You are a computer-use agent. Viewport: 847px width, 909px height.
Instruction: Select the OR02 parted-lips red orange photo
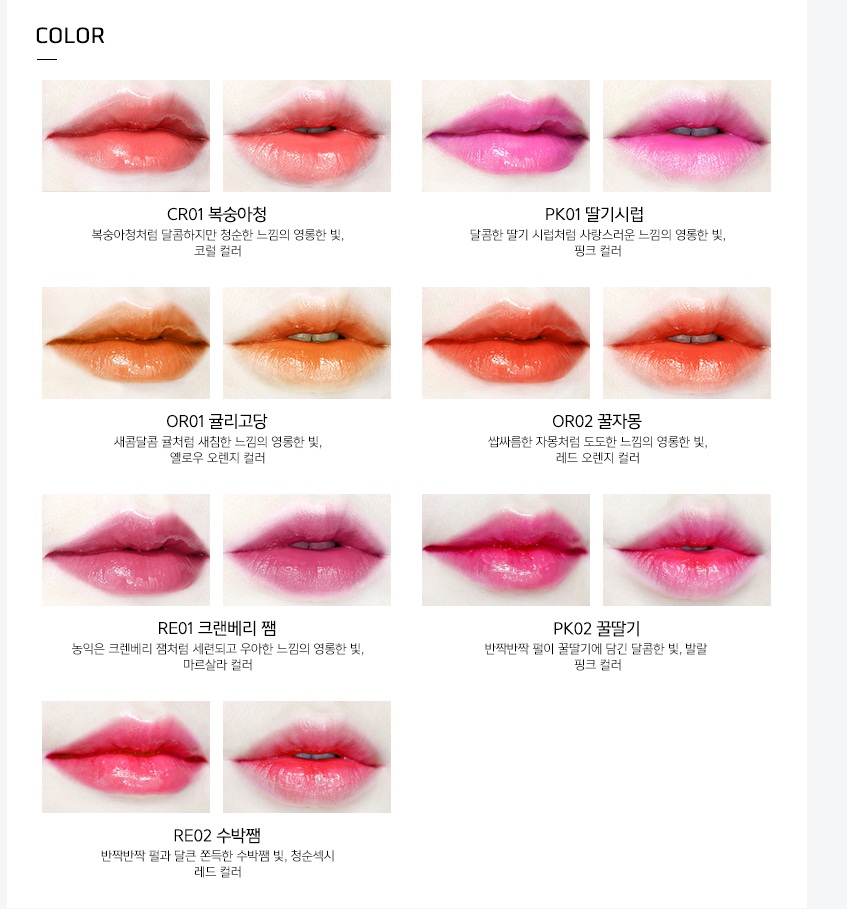pyautogui.click(x=687, y=343)
